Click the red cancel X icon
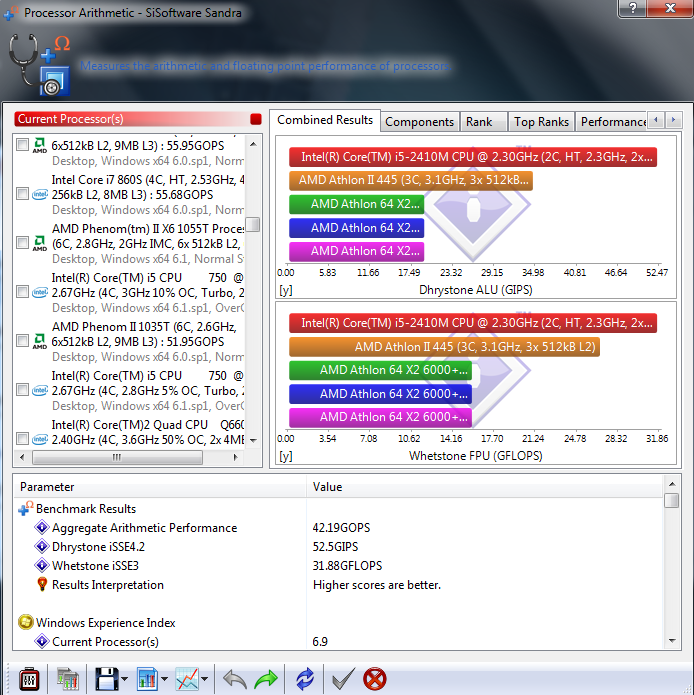 (375, 679)
